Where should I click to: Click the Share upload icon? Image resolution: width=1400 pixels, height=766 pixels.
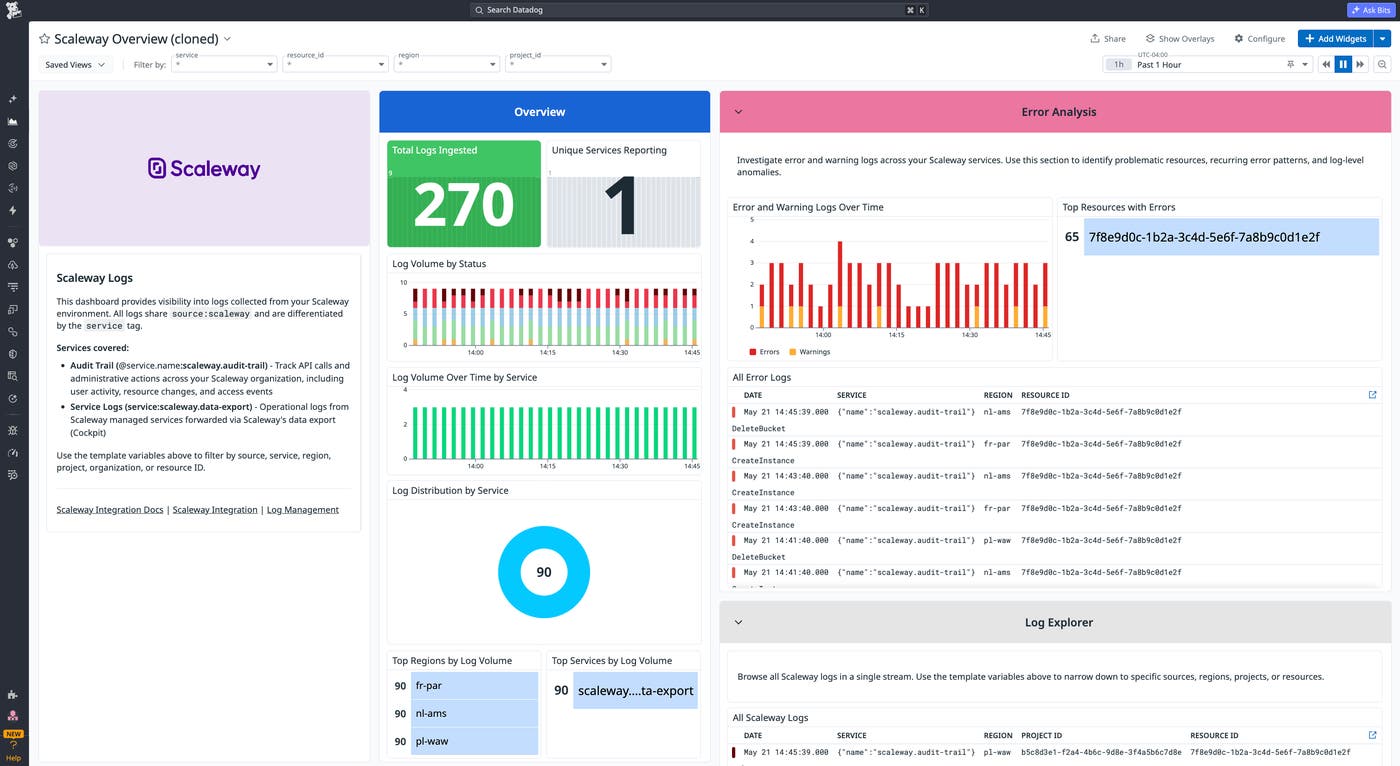[x=1095, y=39]
